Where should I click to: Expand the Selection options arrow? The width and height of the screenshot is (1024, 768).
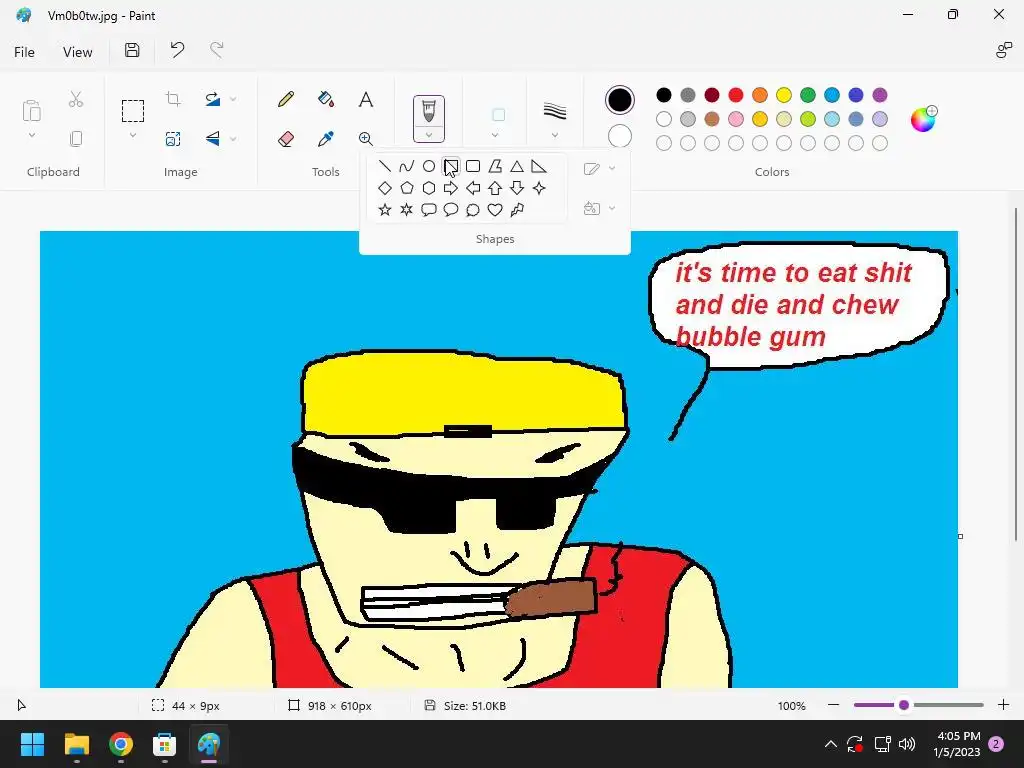(133, 135)
